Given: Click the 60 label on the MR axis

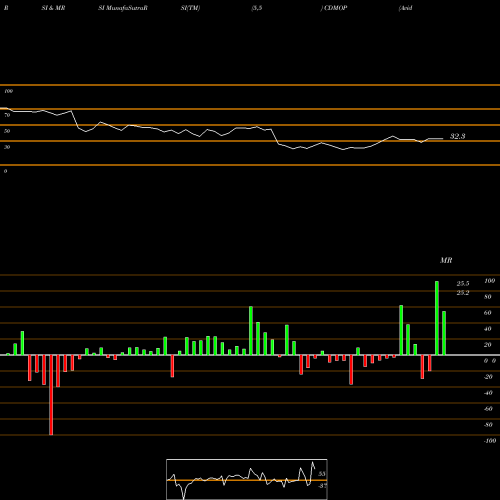Looking at the screenshot, I should point(488,313).
